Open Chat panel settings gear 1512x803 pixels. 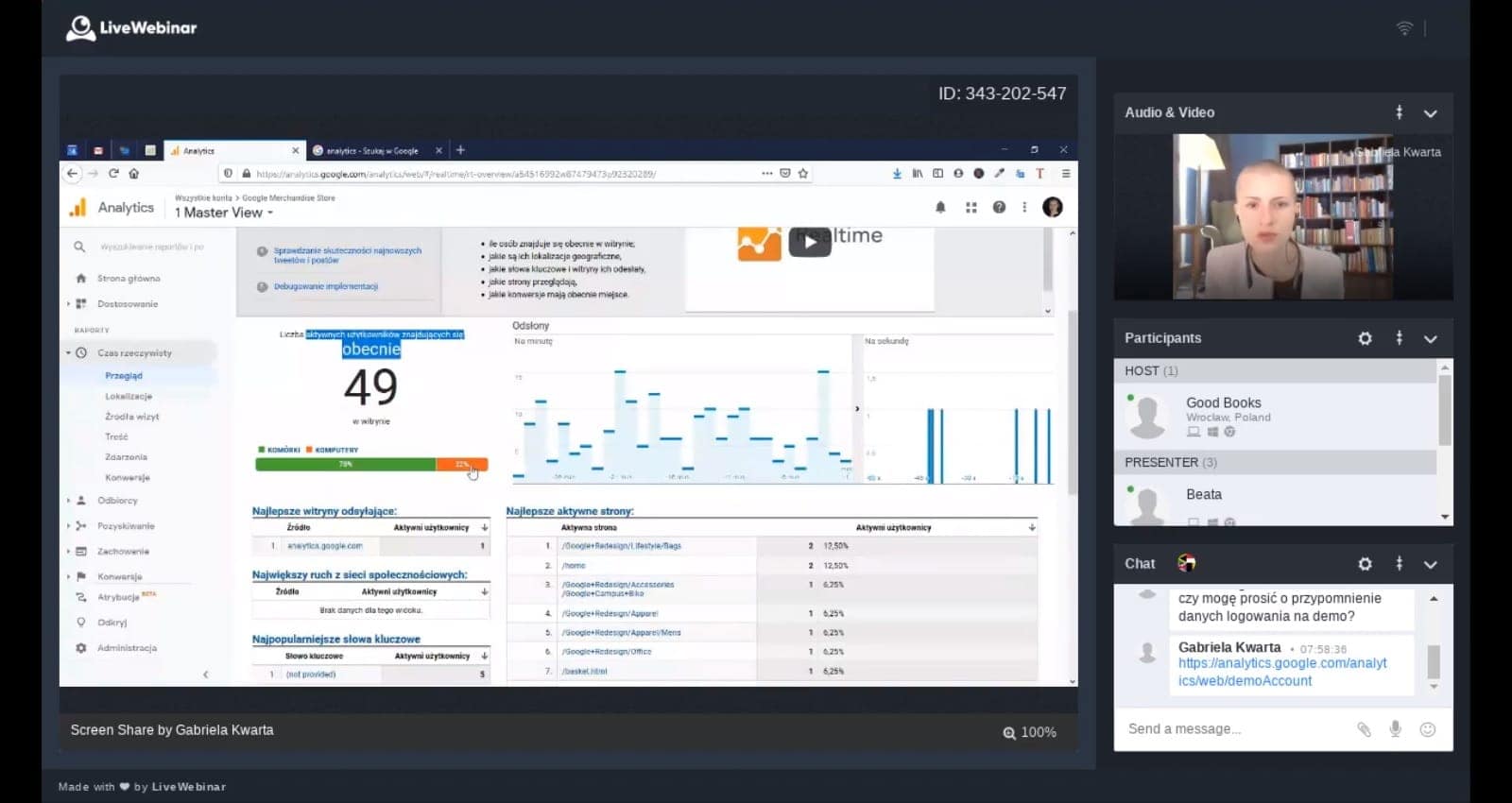[1365, 564]
